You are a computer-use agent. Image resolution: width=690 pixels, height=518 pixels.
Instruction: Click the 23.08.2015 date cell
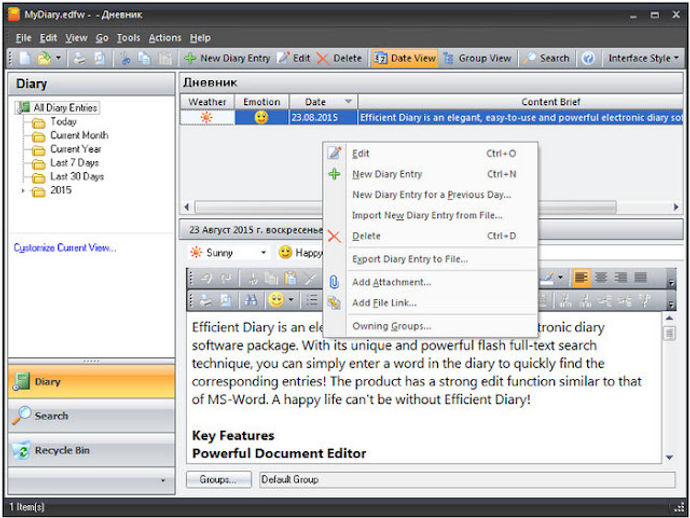point(323,118)
